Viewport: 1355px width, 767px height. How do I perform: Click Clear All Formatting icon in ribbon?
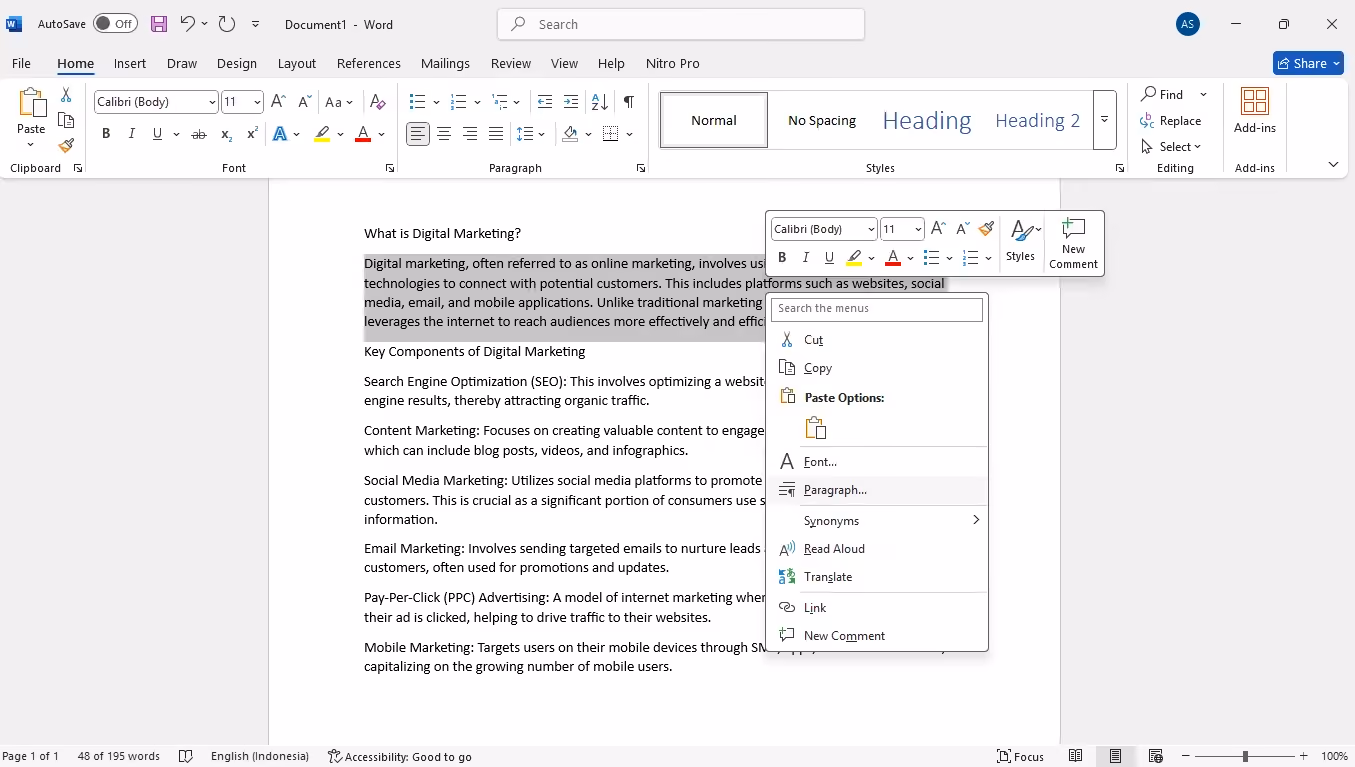tap(378, 102)
